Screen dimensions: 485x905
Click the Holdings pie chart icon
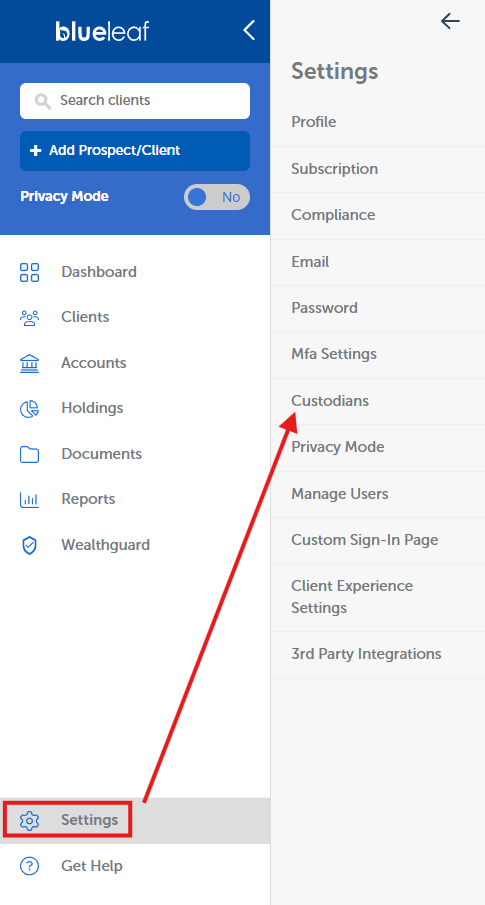coord(29,409)
